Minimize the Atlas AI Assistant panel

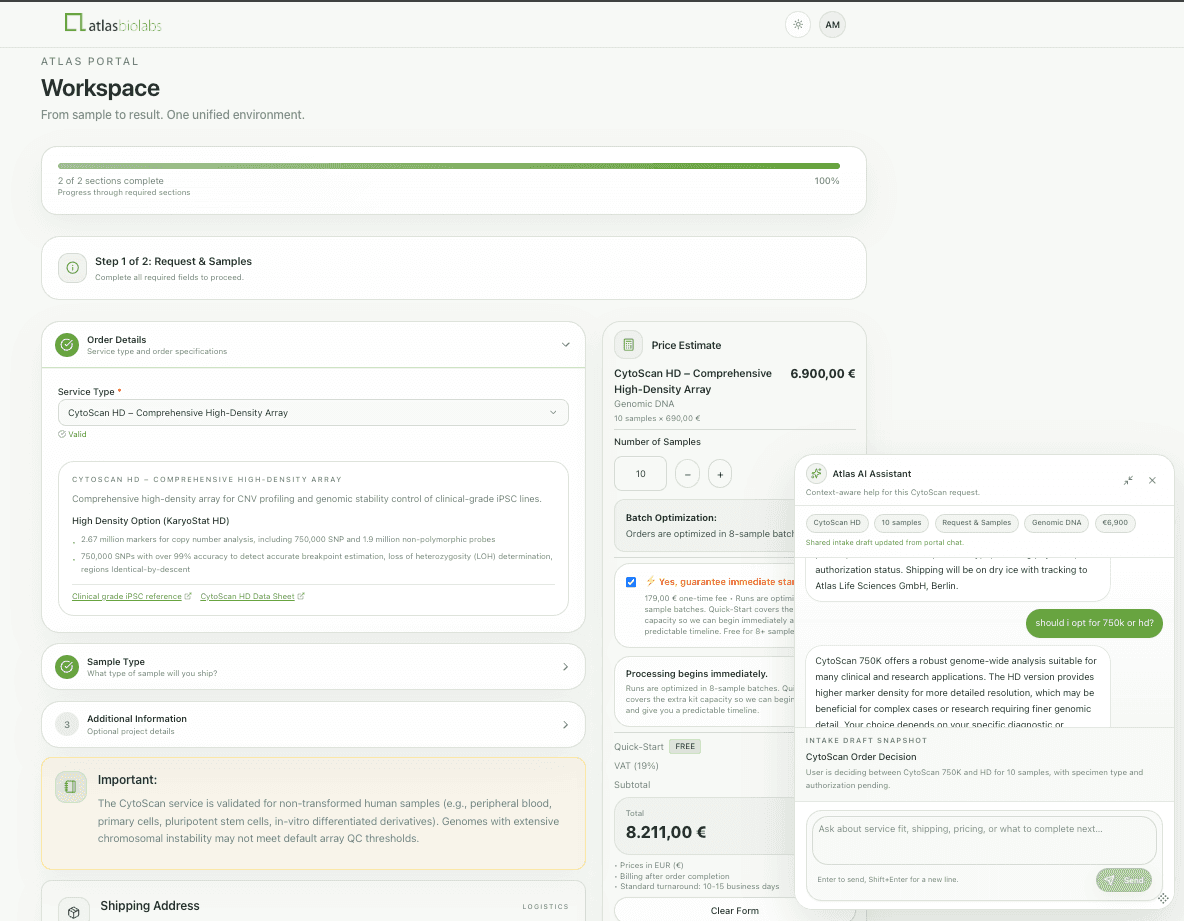(1128, 480)
